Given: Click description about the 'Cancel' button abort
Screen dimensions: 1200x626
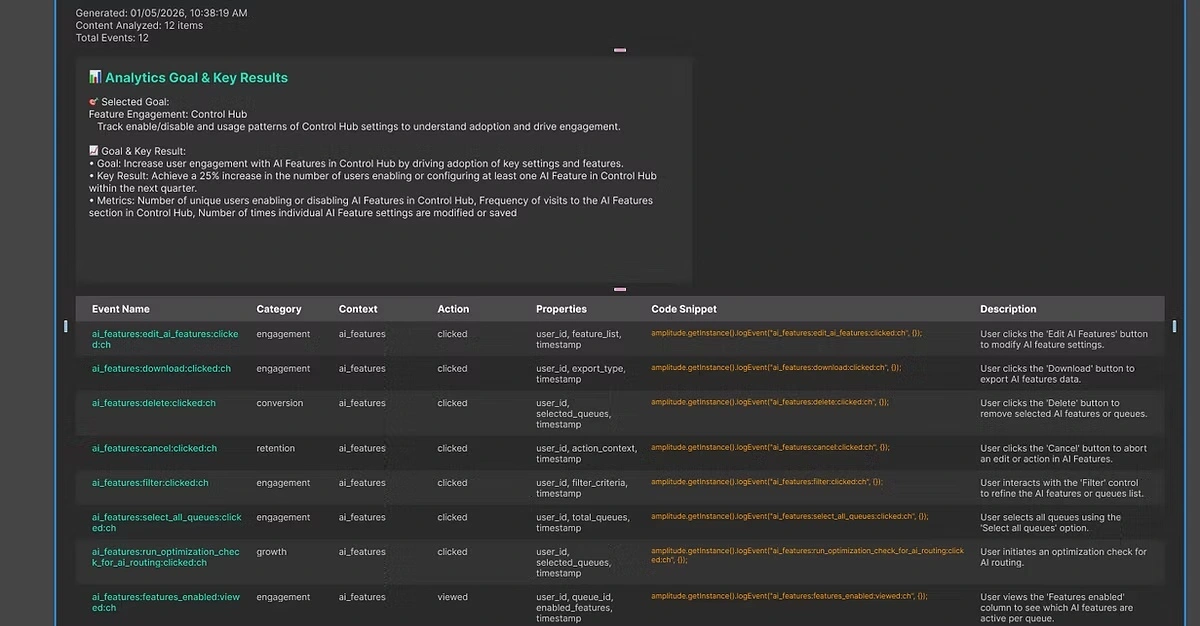Looking at the screenshot, I should (1063, 453).
